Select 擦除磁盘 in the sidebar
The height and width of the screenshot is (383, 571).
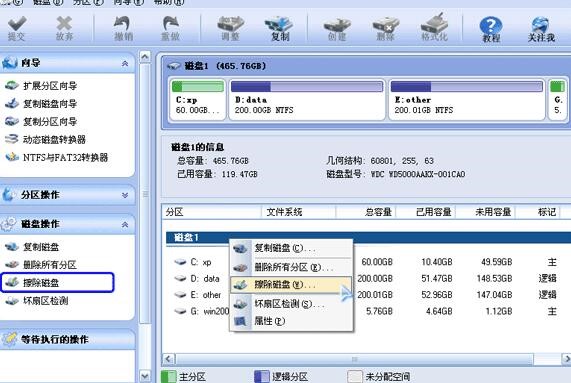coord(58,283)
